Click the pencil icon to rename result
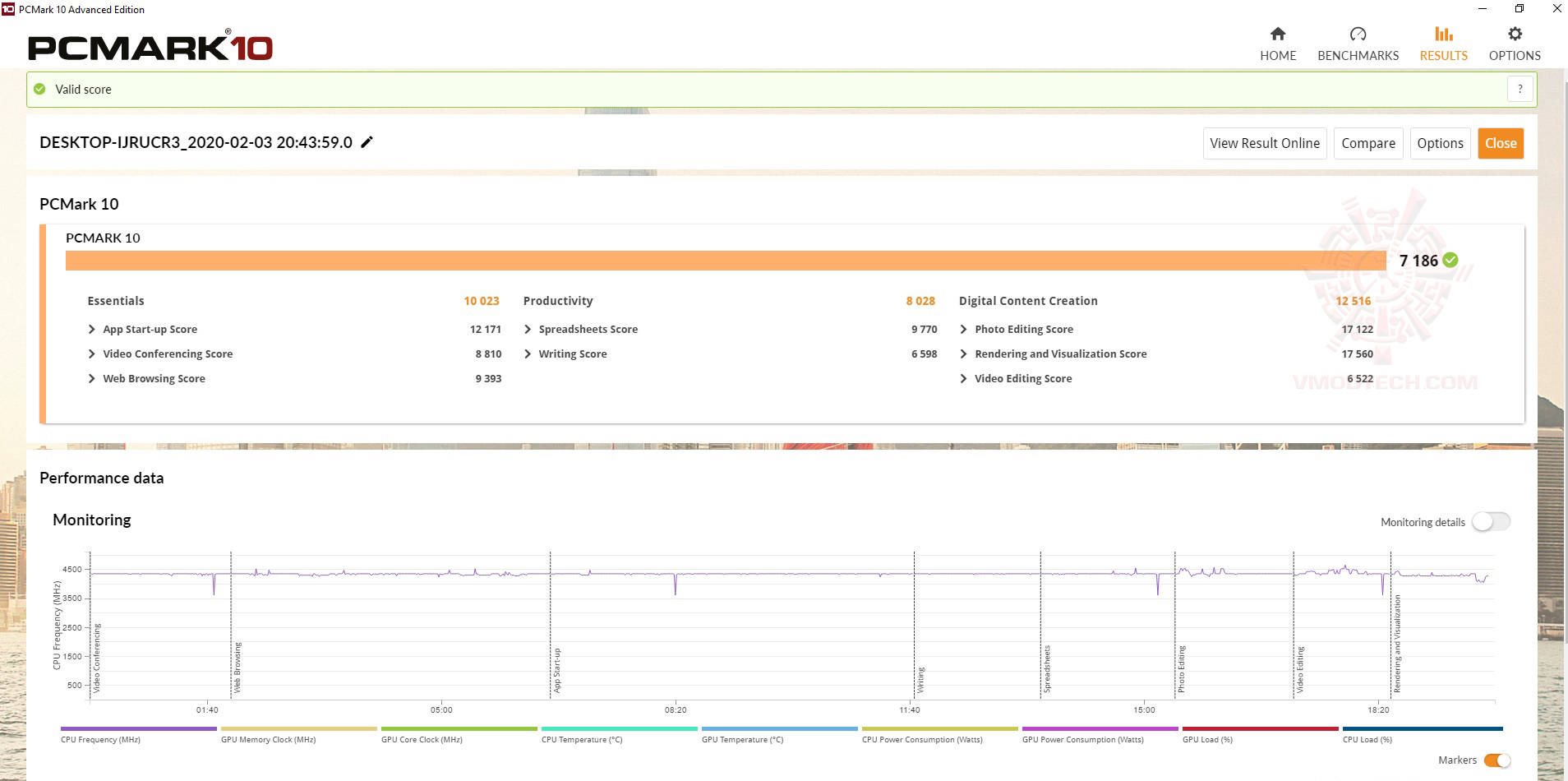Image resolution: width=1568 pixels, height=781 pixels. click(x=367, y=142)
